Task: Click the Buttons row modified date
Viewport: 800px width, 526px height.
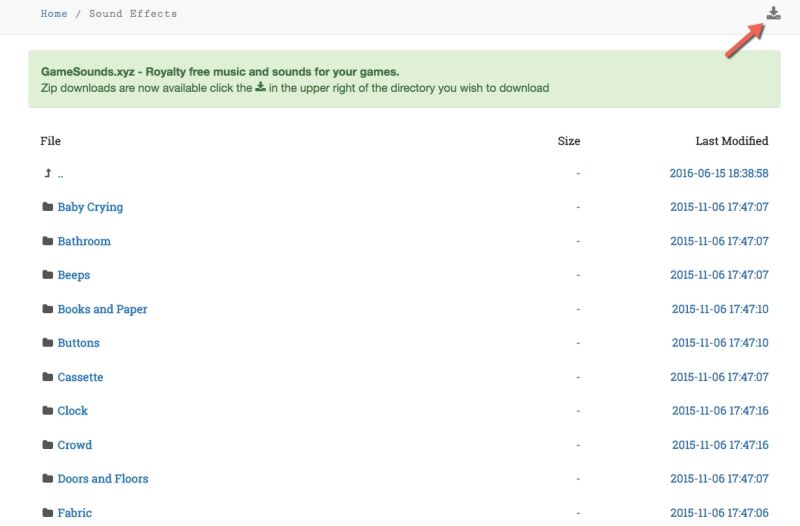Action: pos(720,342)
